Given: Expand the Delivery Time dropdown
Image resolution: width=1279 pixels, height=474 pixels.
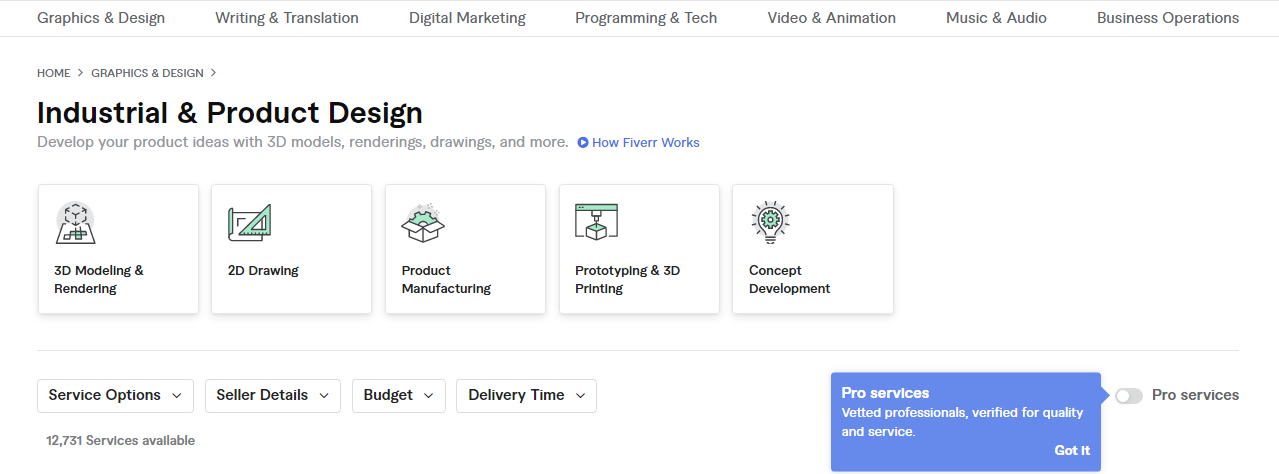Looking at the screenshot, I should pyautogui.click(x=527, y=396).
